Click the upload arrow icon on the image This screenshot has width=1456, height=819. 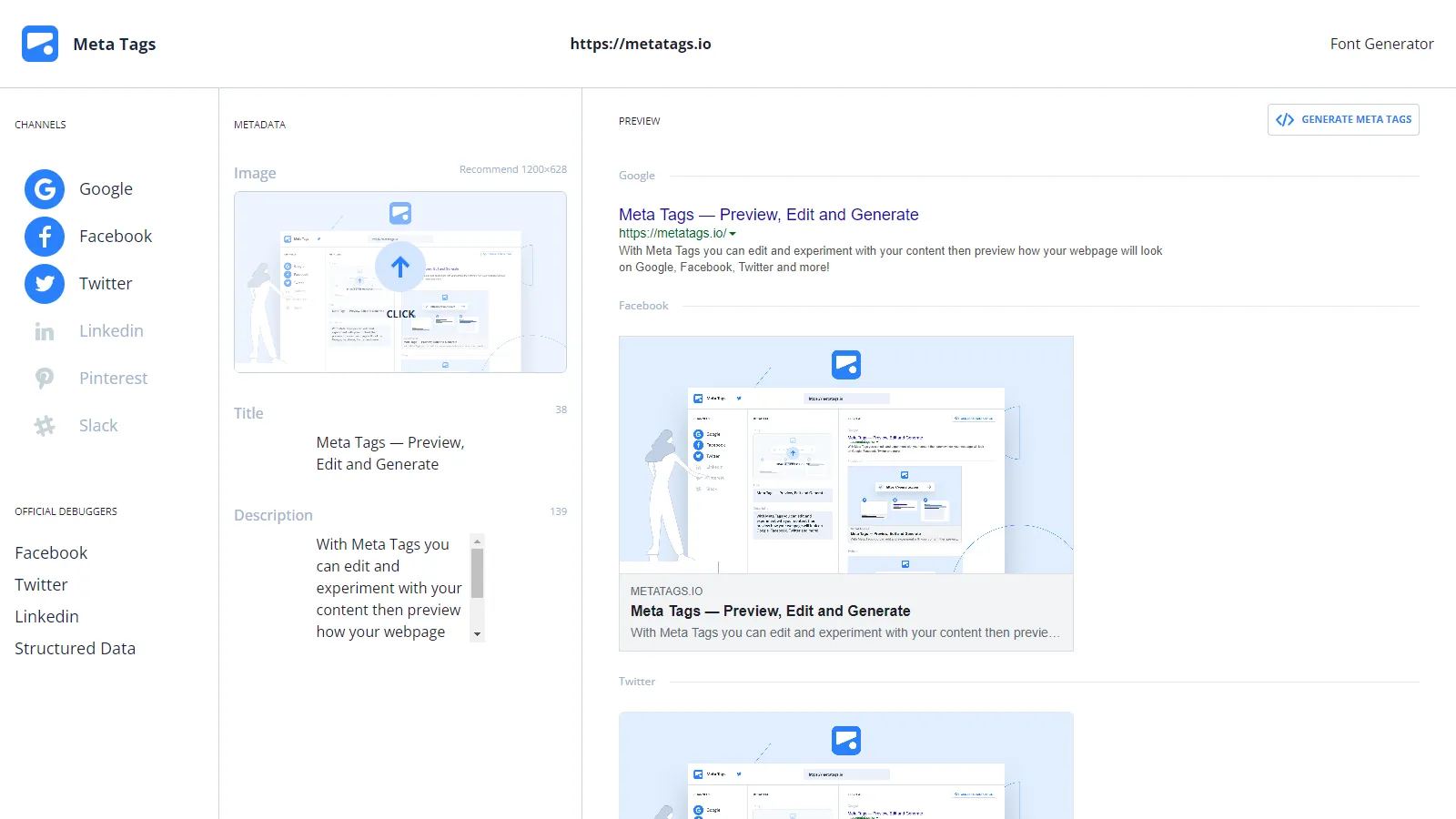(400, 267)
